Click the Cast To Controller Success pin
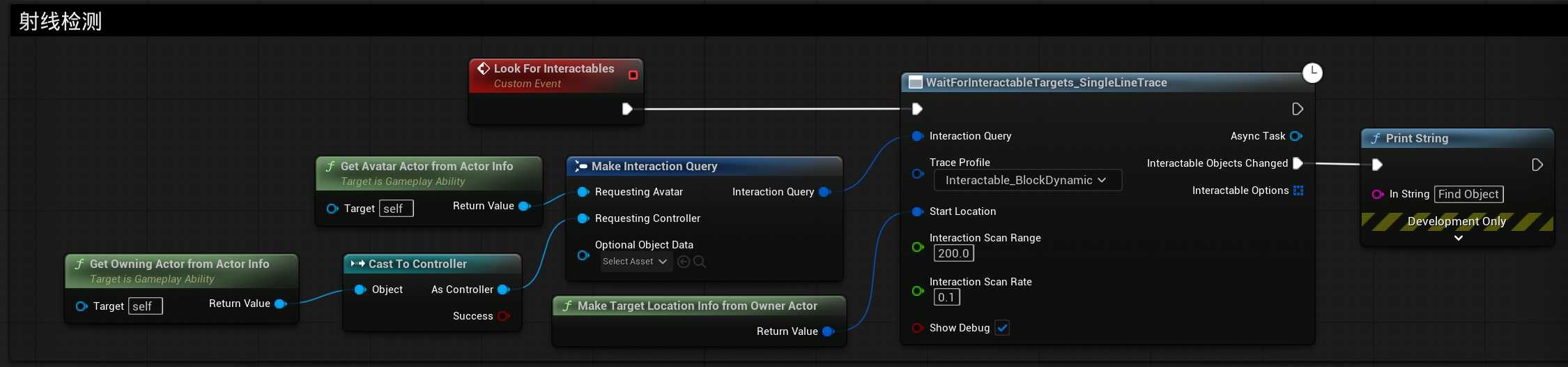Viewport: 1568px width, 367px height. click(x=503, y=316)
